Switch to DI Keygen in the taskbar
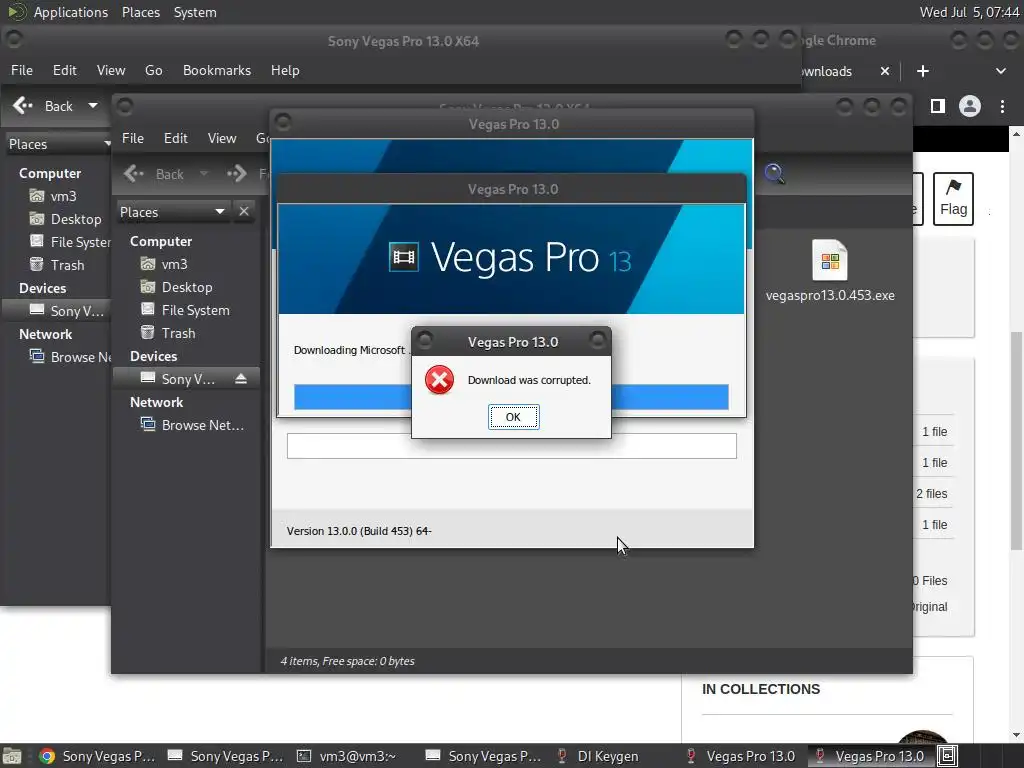 click(x=598, y=756)
